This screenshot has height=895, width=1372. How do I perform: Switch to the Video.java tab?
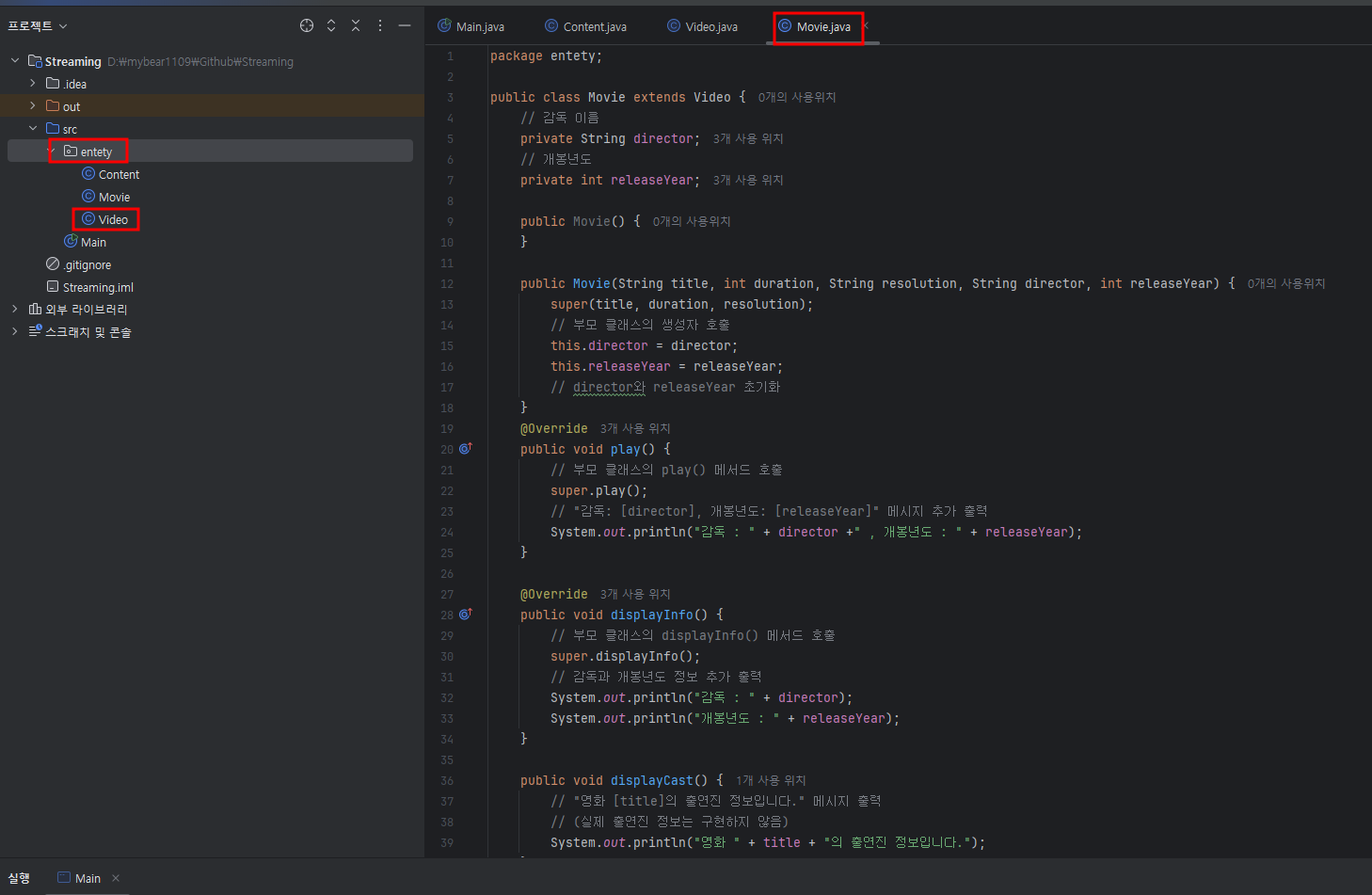pos(703,26)
